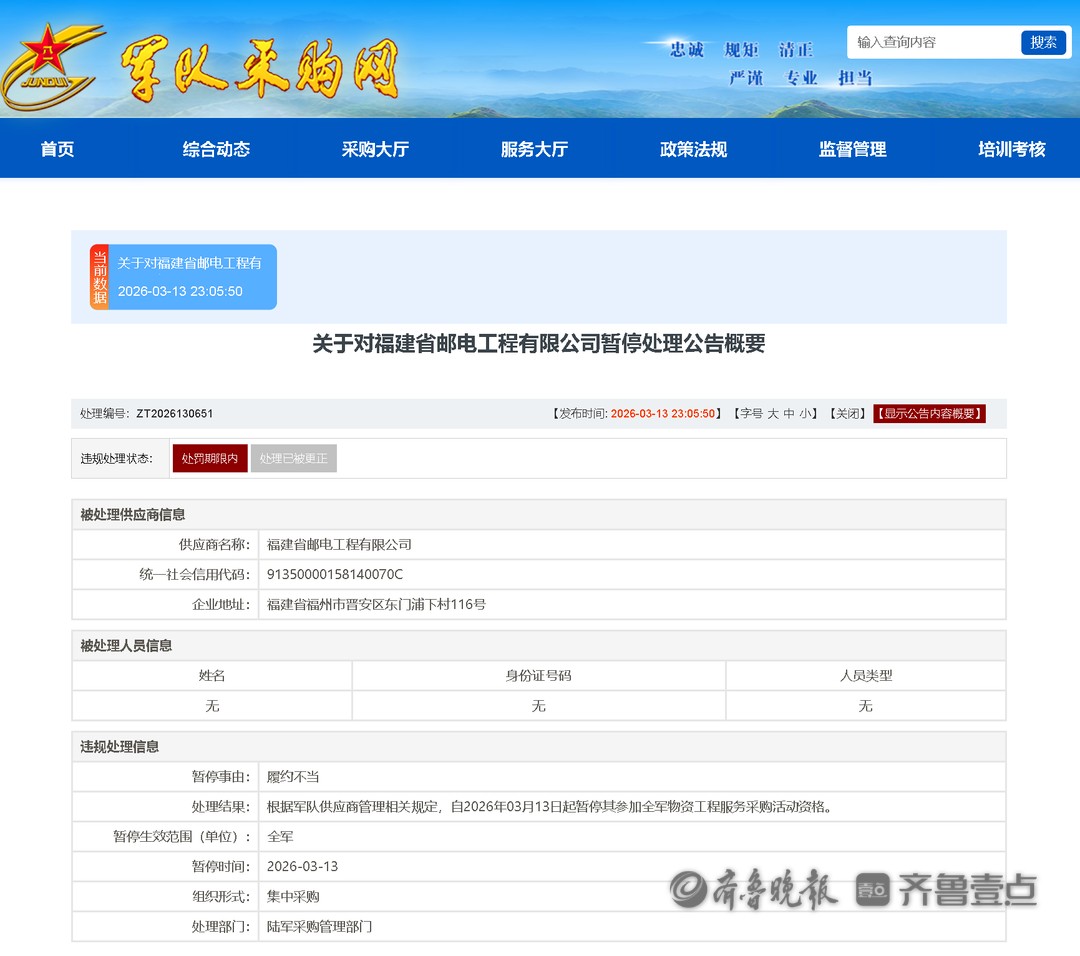The width and height of the screenshot is (1080, 956).
Task: Click the 关闭 close link
Action: (845, 414)
